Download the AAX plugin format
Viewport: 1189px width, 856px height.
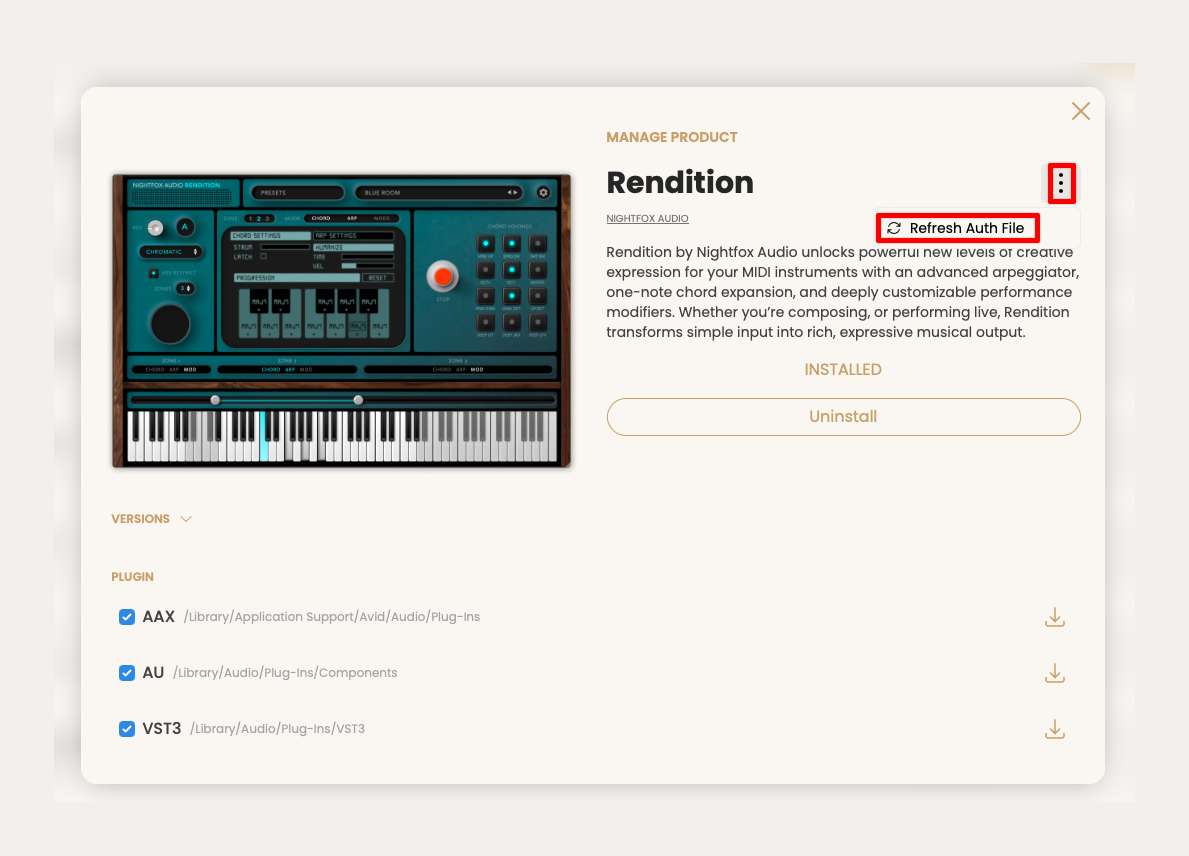(x=1055, y=617)
